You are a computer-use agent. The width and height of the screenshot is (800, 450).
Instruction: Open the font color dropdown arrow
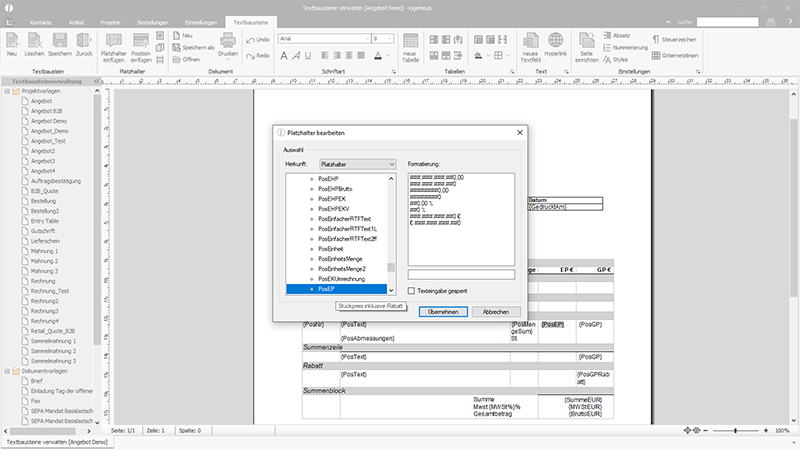388,56
